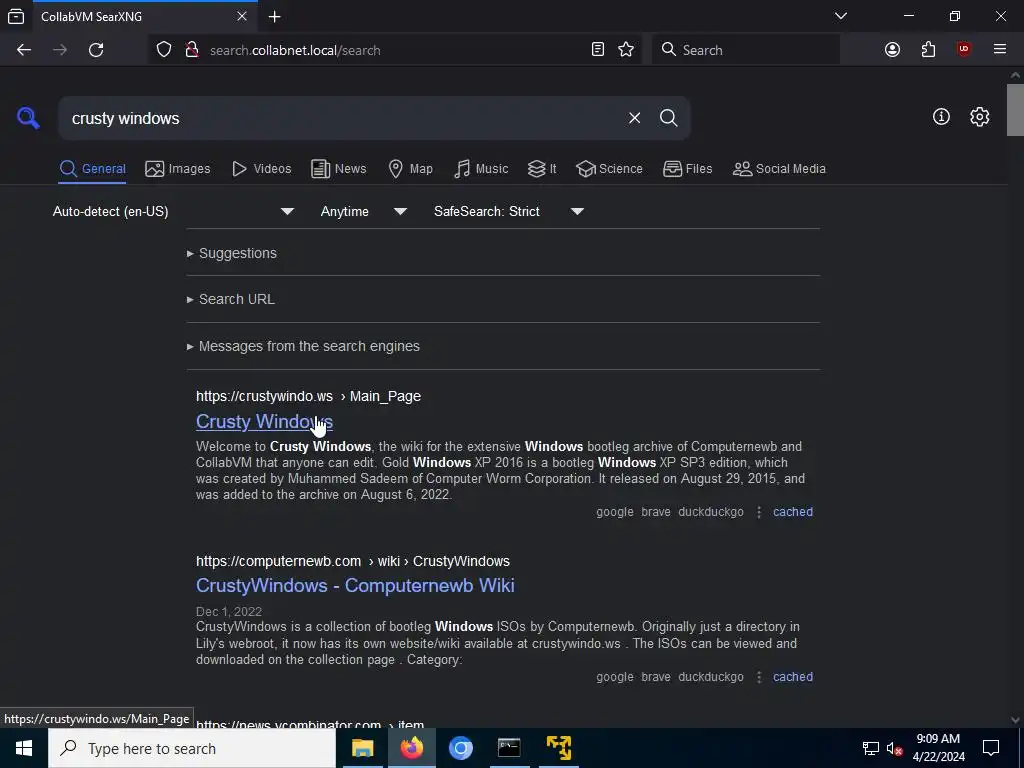Viewport: 1024px width, 768px height.
Task: Click the page vertical scrollbar thumb
Action: (1015, 110)
